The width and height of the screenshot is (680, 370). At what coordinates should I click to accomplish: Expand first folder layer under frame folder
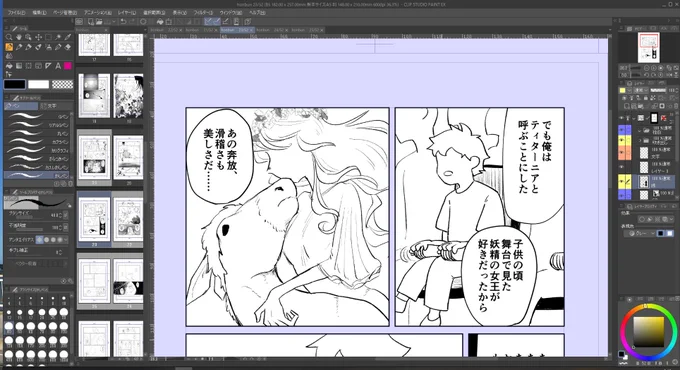click(x=640, y=130)
